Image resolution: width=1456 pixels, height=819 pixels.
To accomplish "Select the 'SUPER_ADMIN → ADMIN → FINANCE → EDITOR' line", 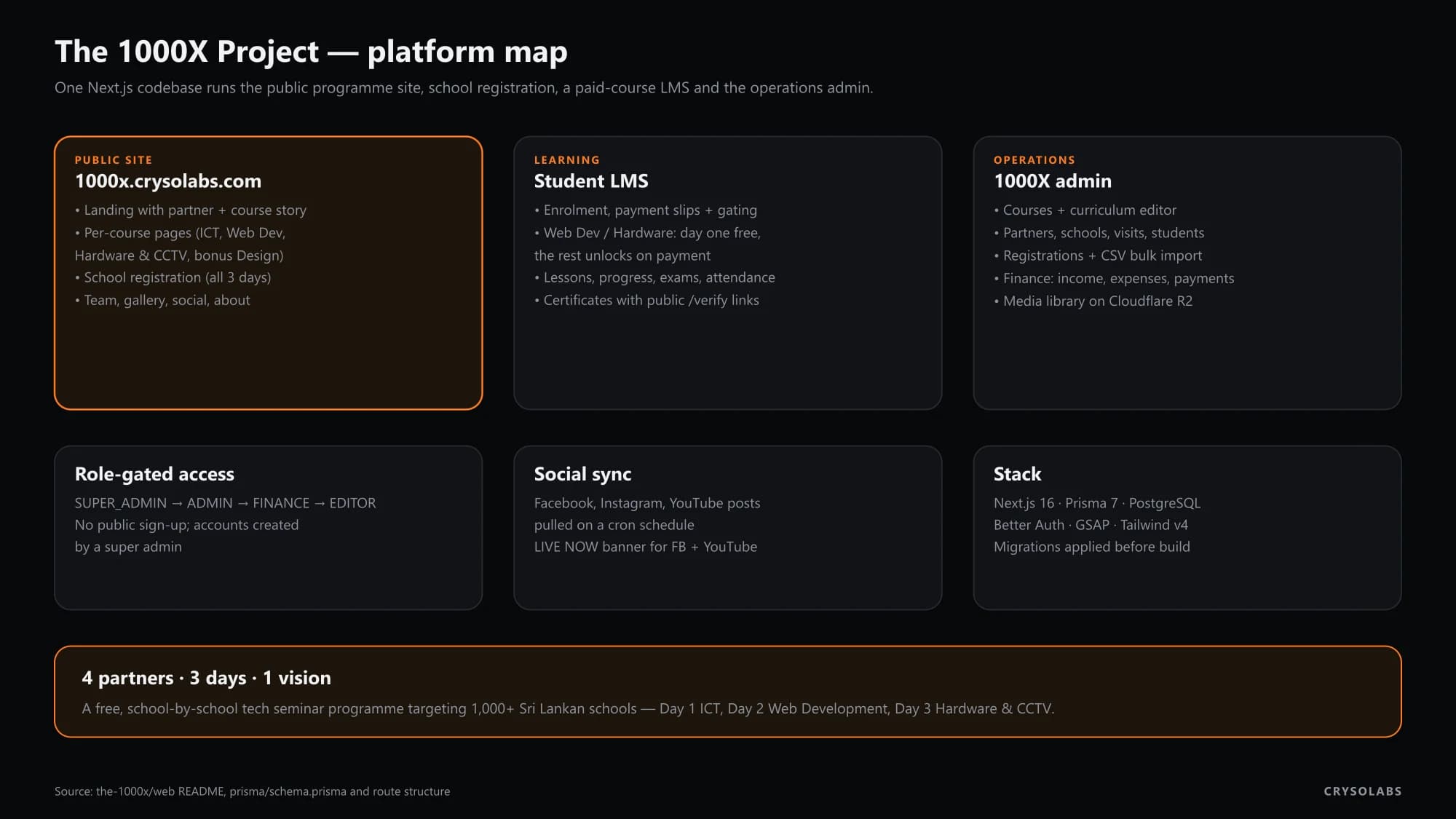I will (x=226, y=503).
